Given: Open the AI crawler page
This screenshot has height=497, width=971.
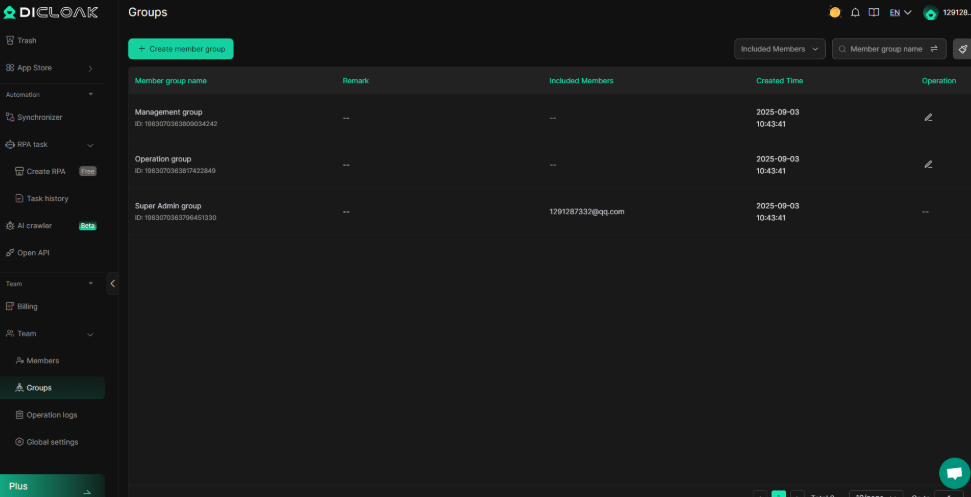Looking at the screenshot, I should tap(34, 226).
